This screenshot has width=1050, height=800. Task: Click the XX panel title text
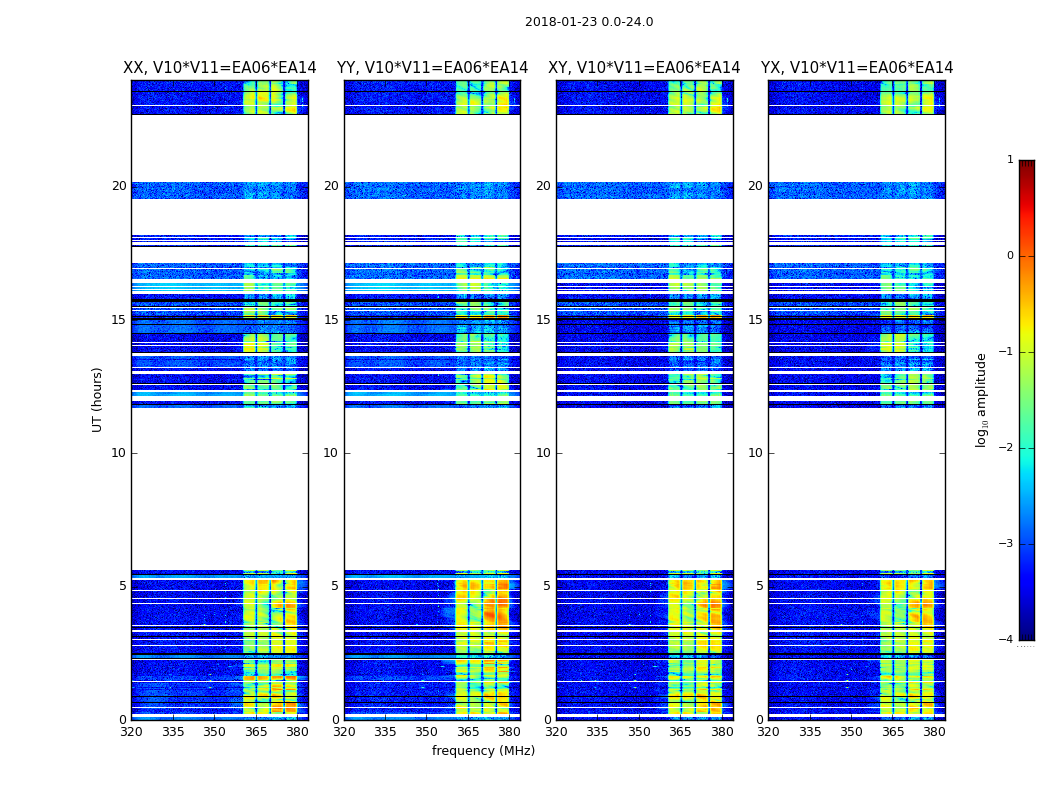coord(219,68)
